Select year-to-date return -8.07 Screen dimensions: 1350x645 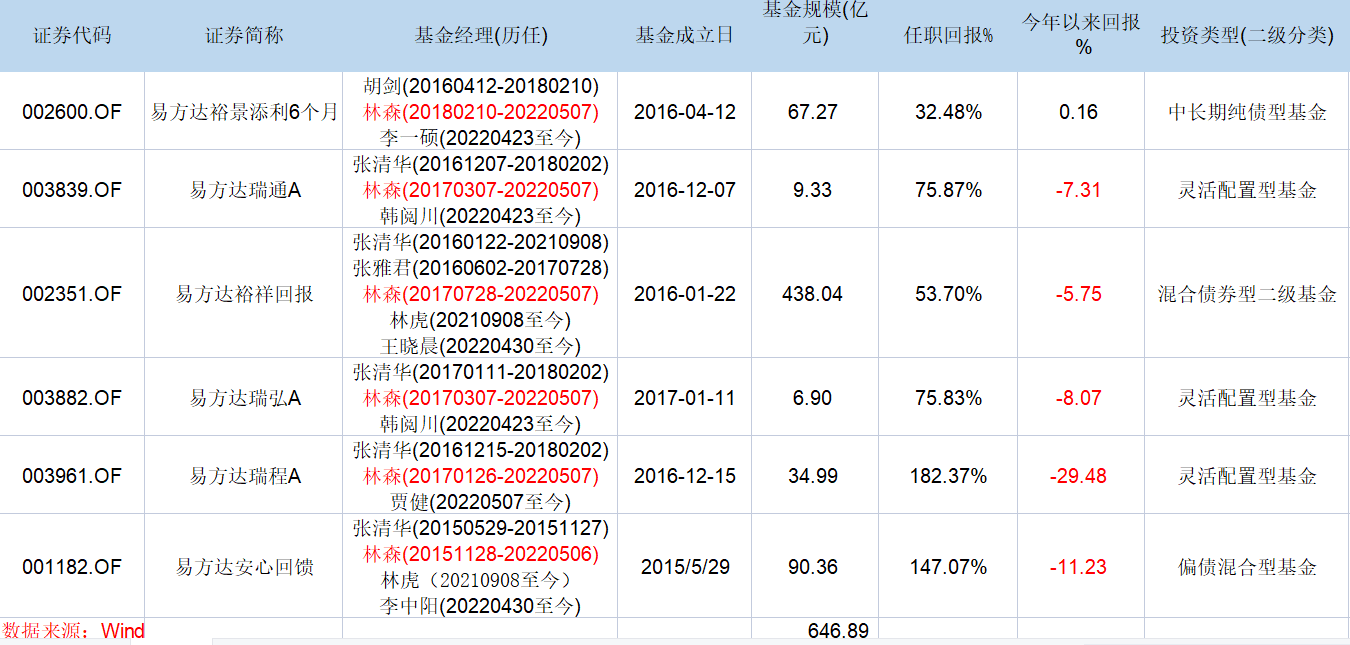(1078, 398)
